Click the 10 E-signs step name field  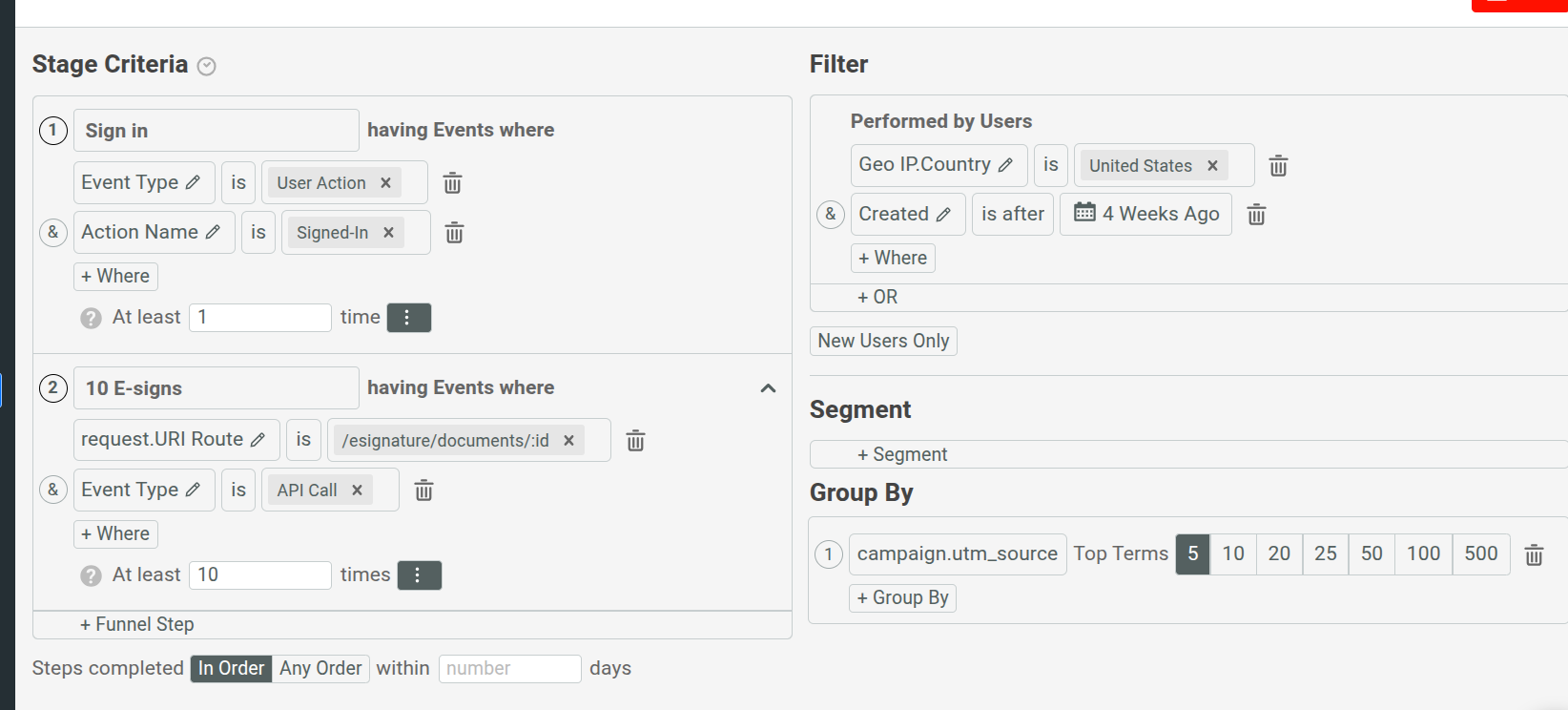point(217,388)
